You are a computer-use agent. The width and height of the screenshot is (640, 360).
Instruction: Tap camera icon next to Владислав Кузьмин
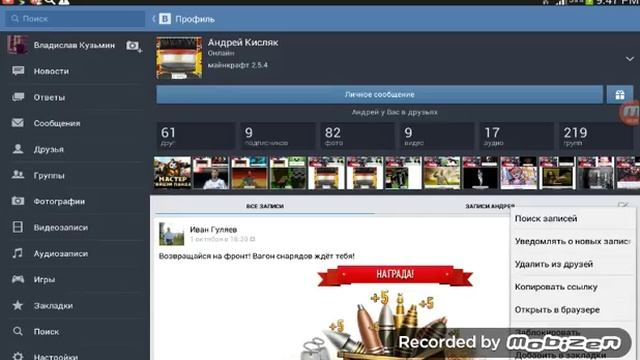tap(133, 46)
